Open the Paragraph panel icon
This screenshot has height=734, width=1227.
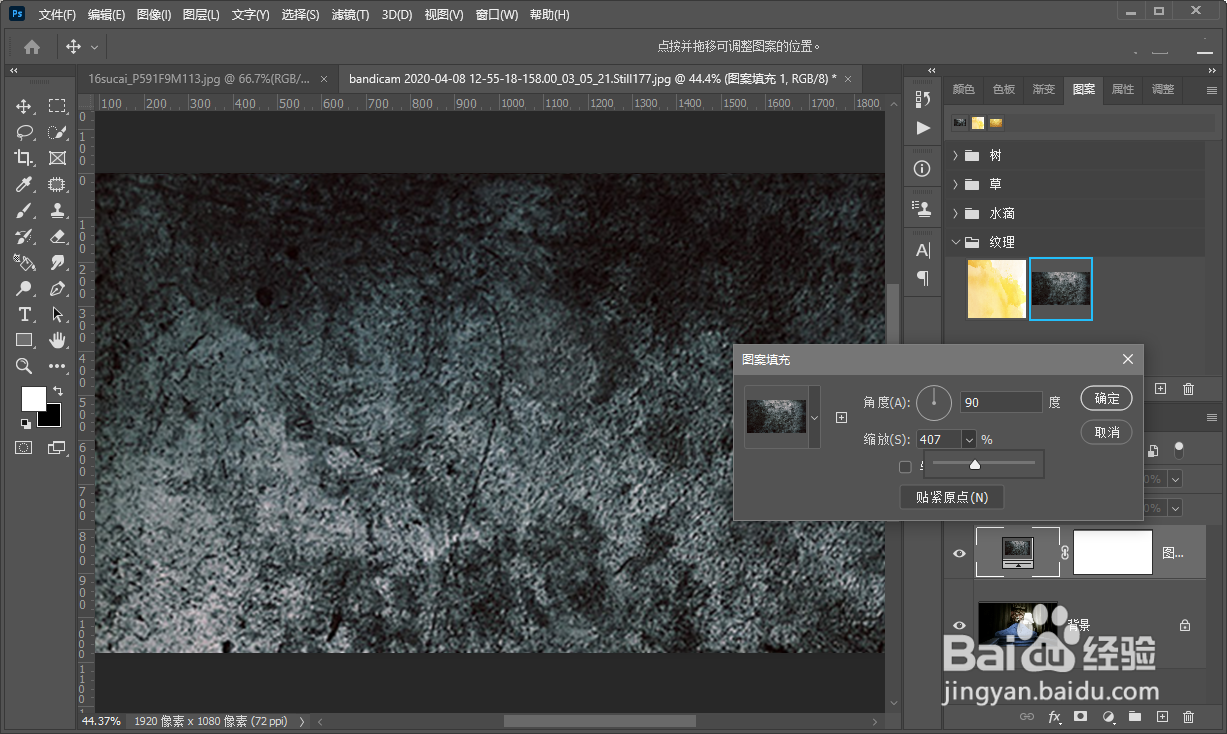tap(923, 277)
